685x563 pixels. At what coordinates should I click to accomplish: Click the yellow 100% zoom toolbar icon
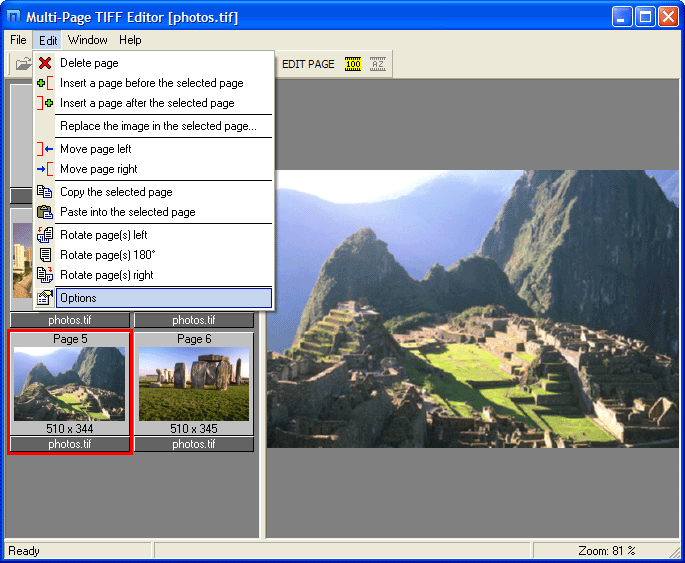352,64
